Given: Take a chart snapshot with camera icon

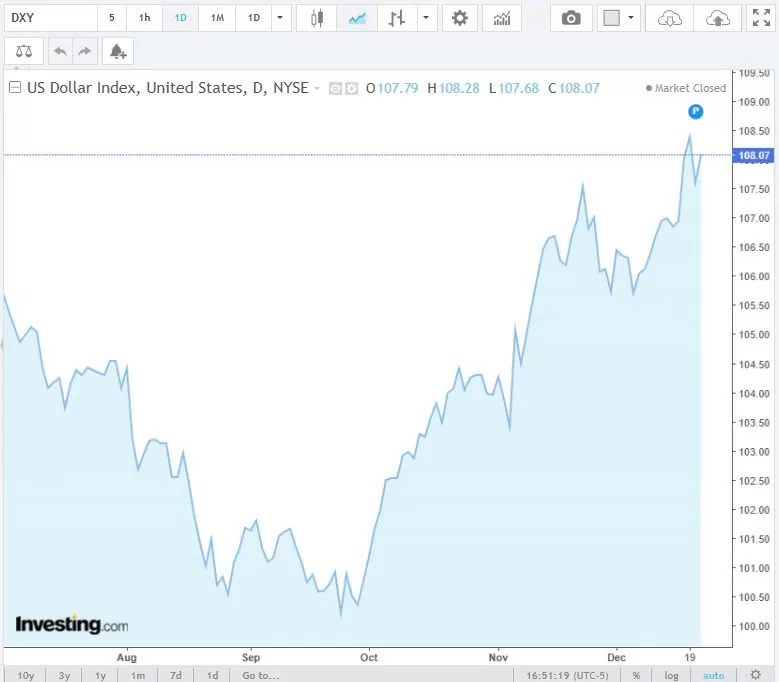Looking at the screenshot, I should [x=571, y=18].
